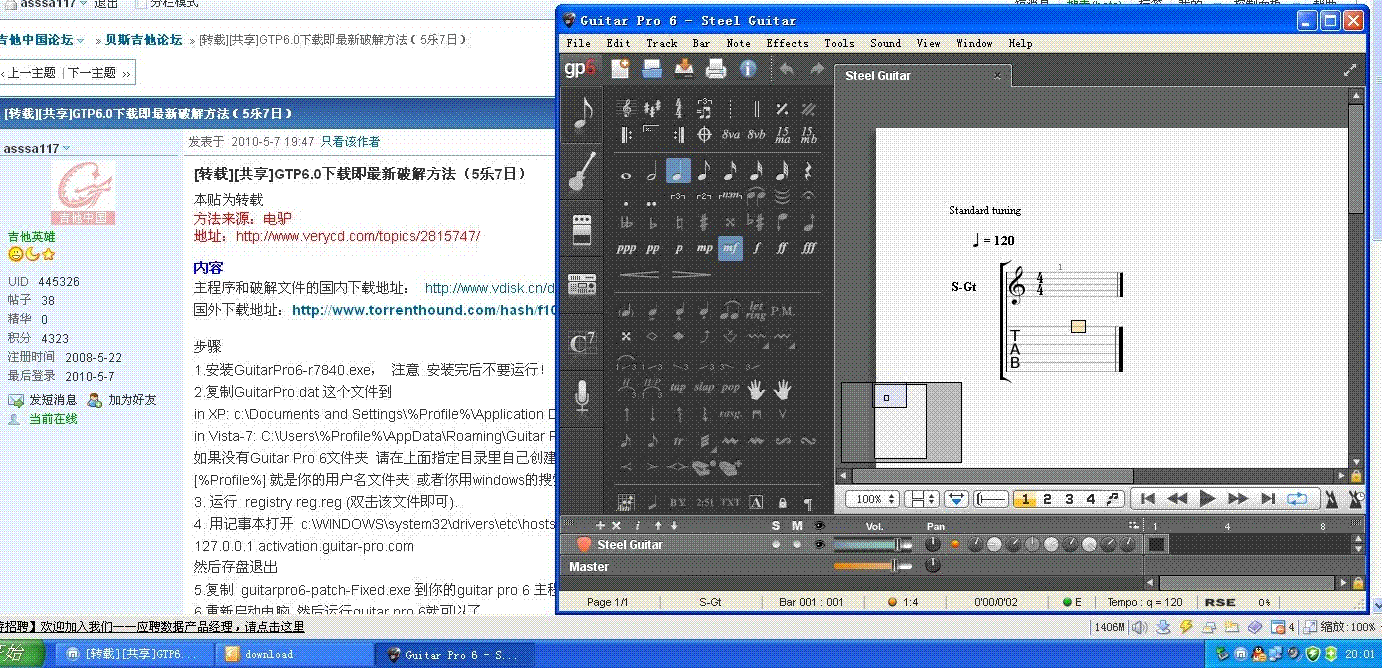
Task: Choose the treble clef icon in the palette
Action: point(627,108)
